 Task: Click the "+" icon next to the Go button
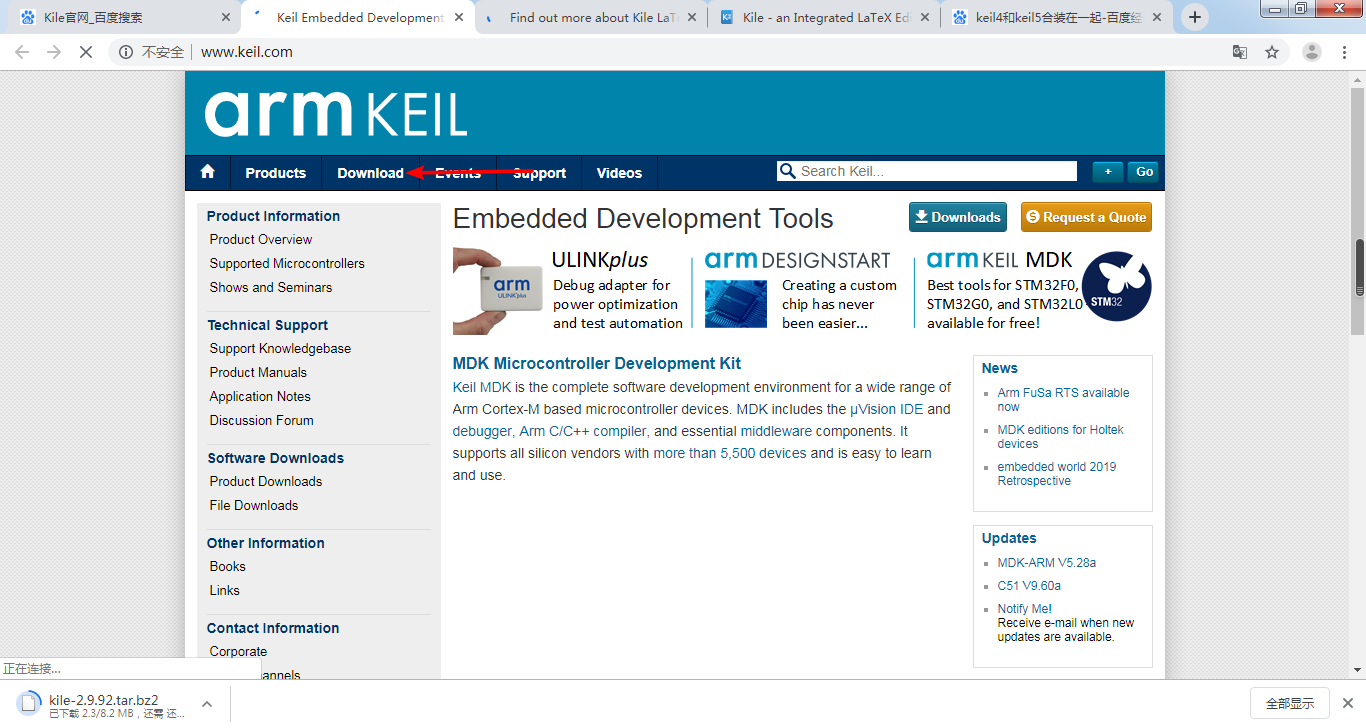pos(1107,172)
